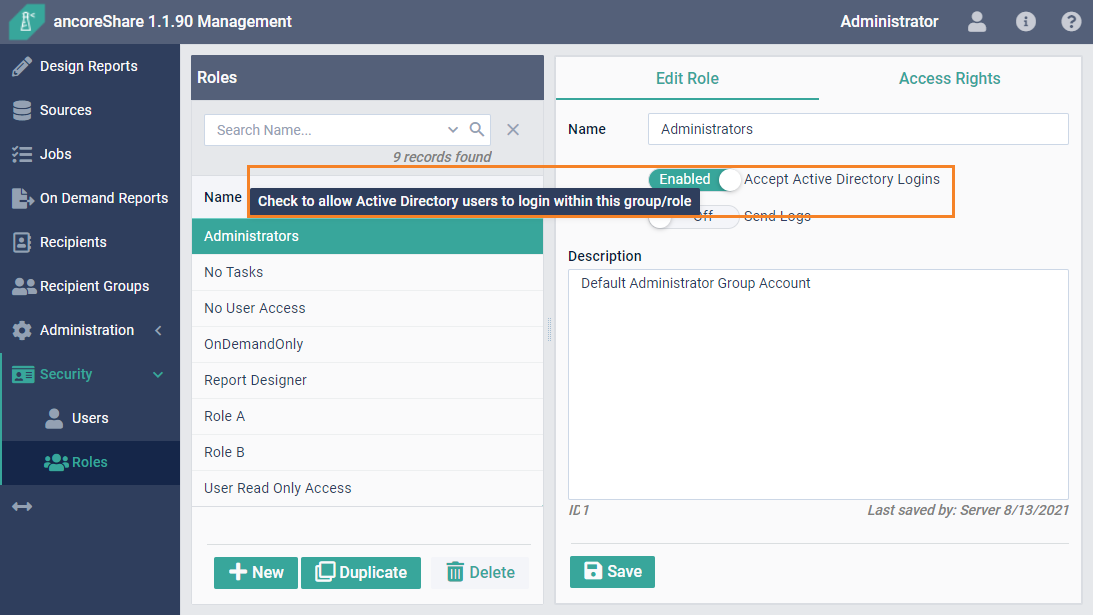
Task: Create a New role
Action: pyautogui.click(x=256, y=572)
